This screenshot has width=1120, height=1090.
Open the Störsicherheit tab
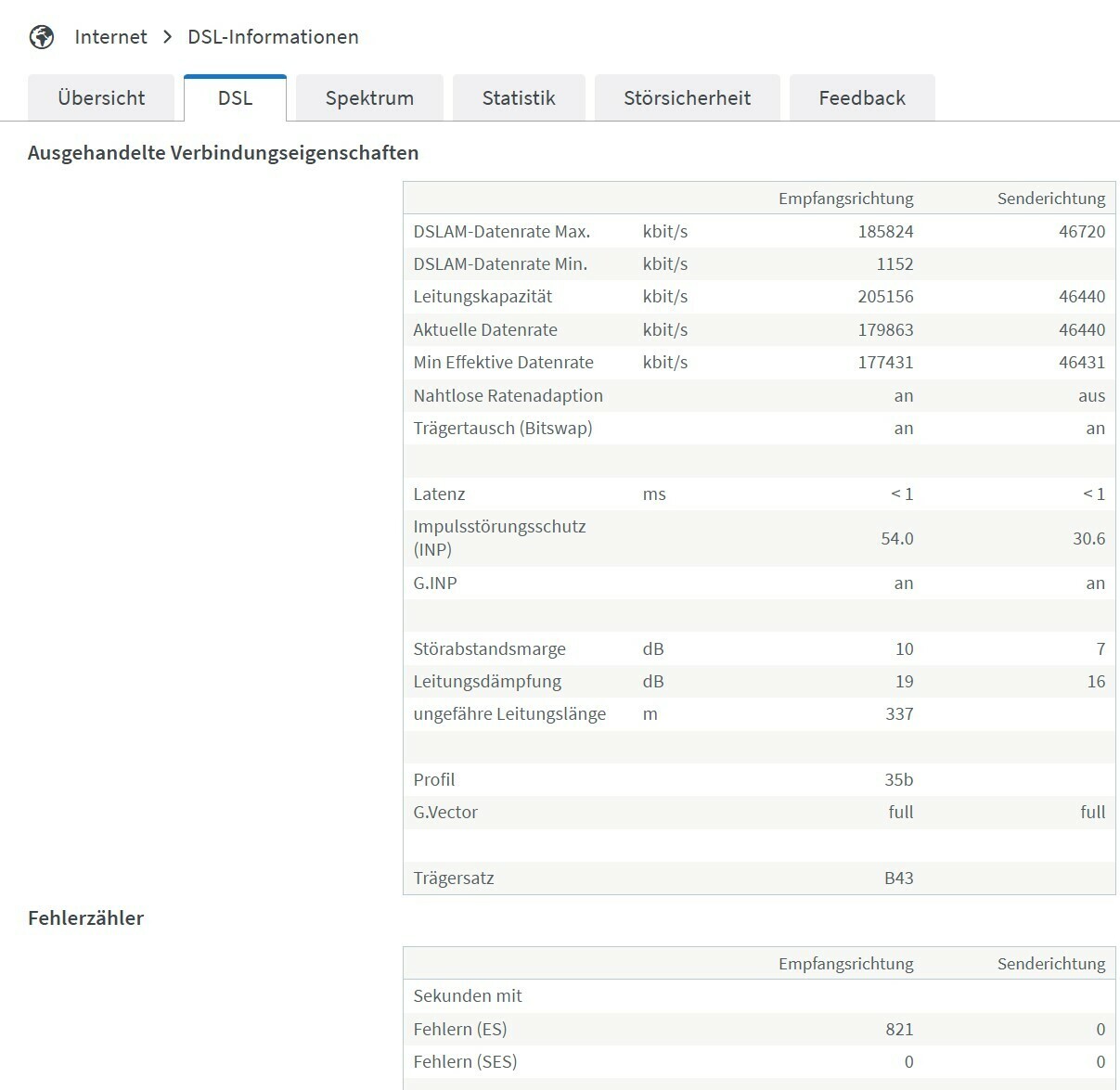tap(688, 98)
